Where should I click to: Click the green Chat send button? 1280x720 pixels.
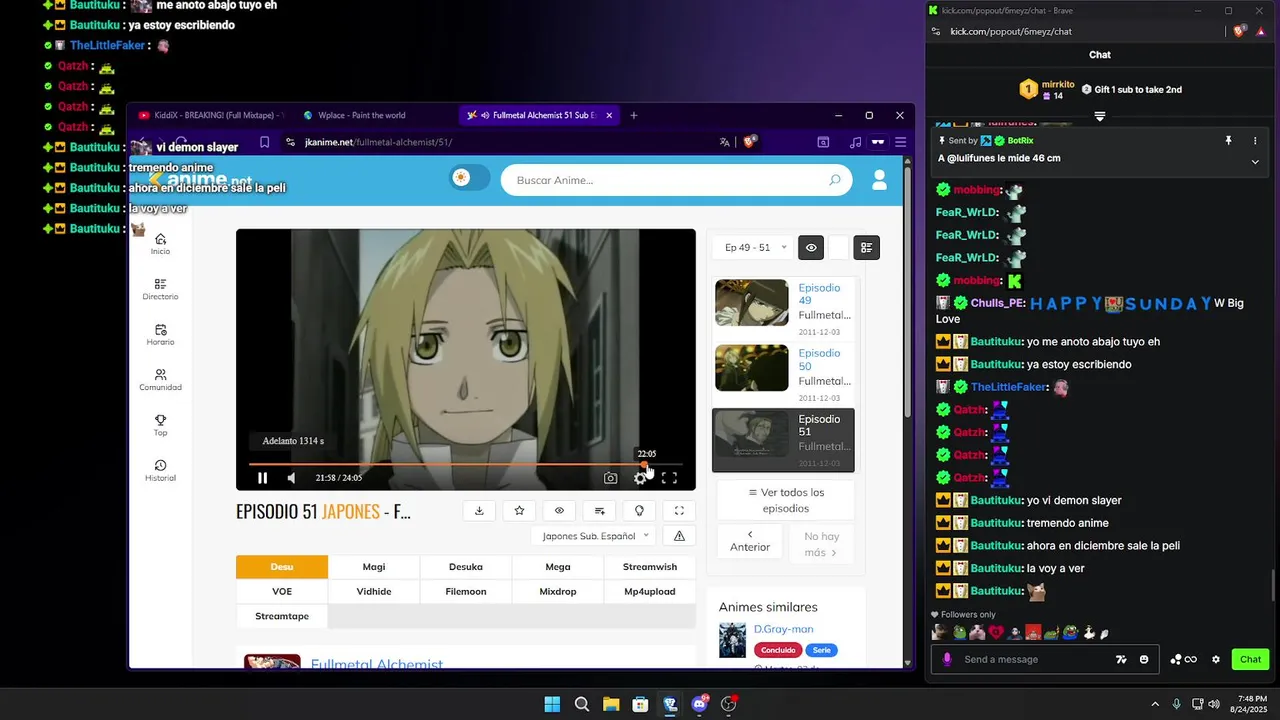tap(1250, 659)
